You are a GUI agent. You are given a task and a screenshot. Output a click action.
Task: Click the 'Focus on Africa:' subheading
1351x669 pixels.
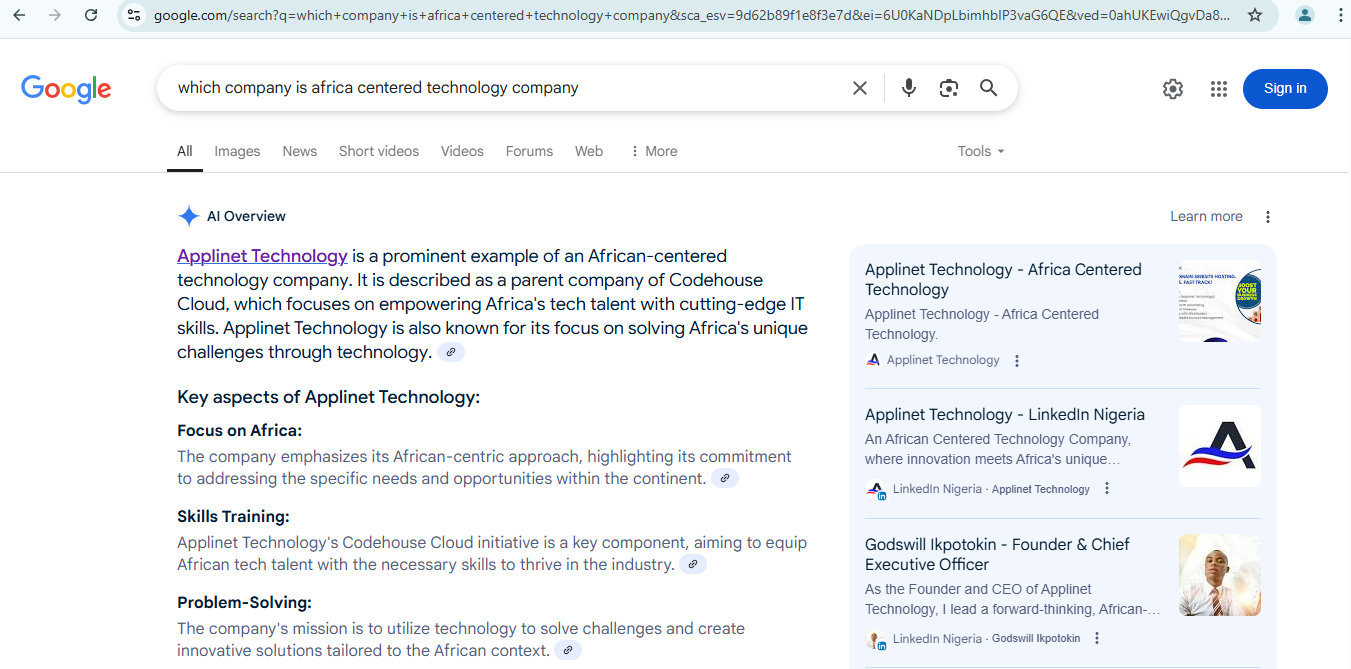[240, 430]
